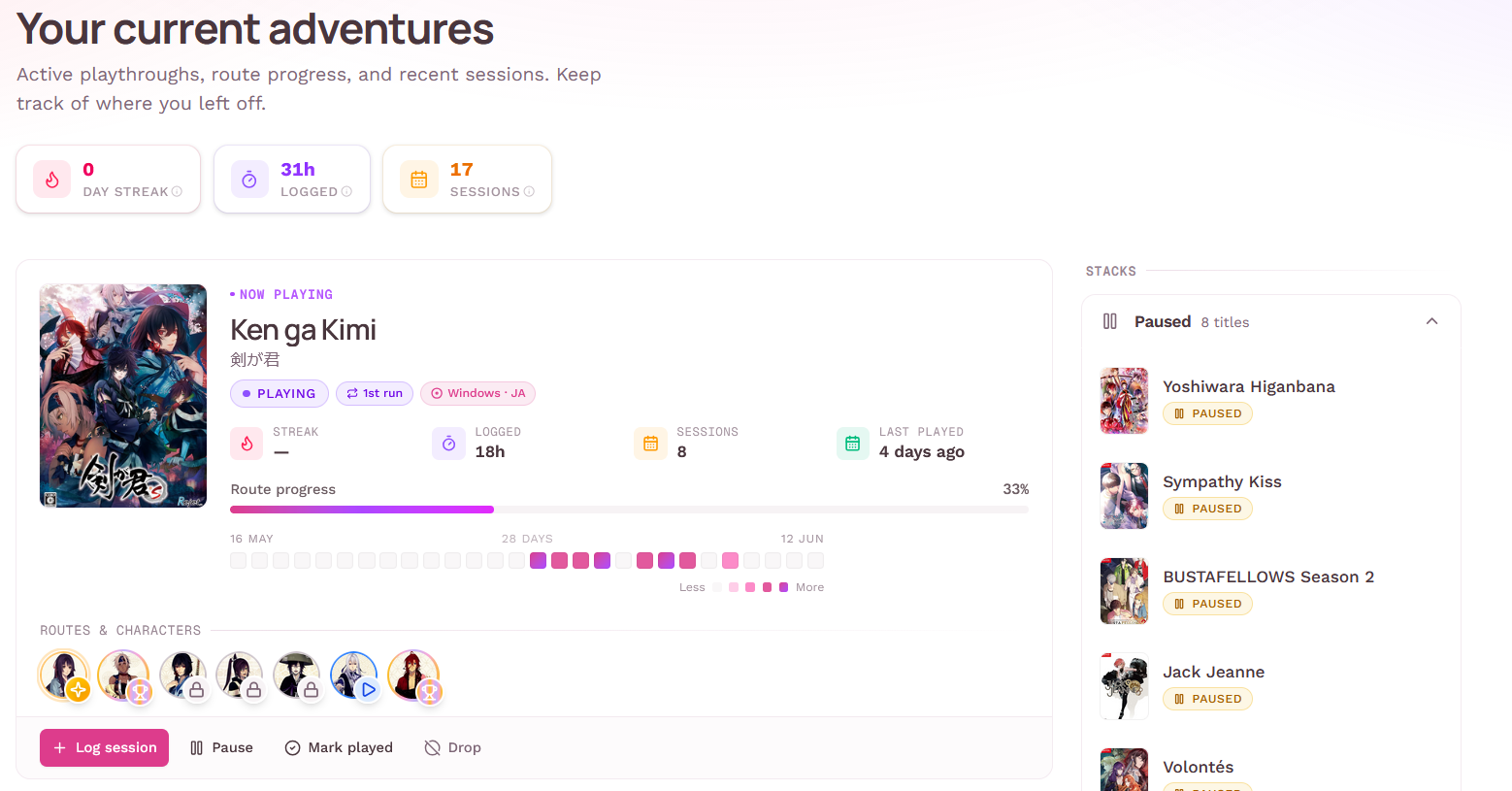
Task: Click the '8 titles' count in Paused header
Action: (x=1225, y=322)
